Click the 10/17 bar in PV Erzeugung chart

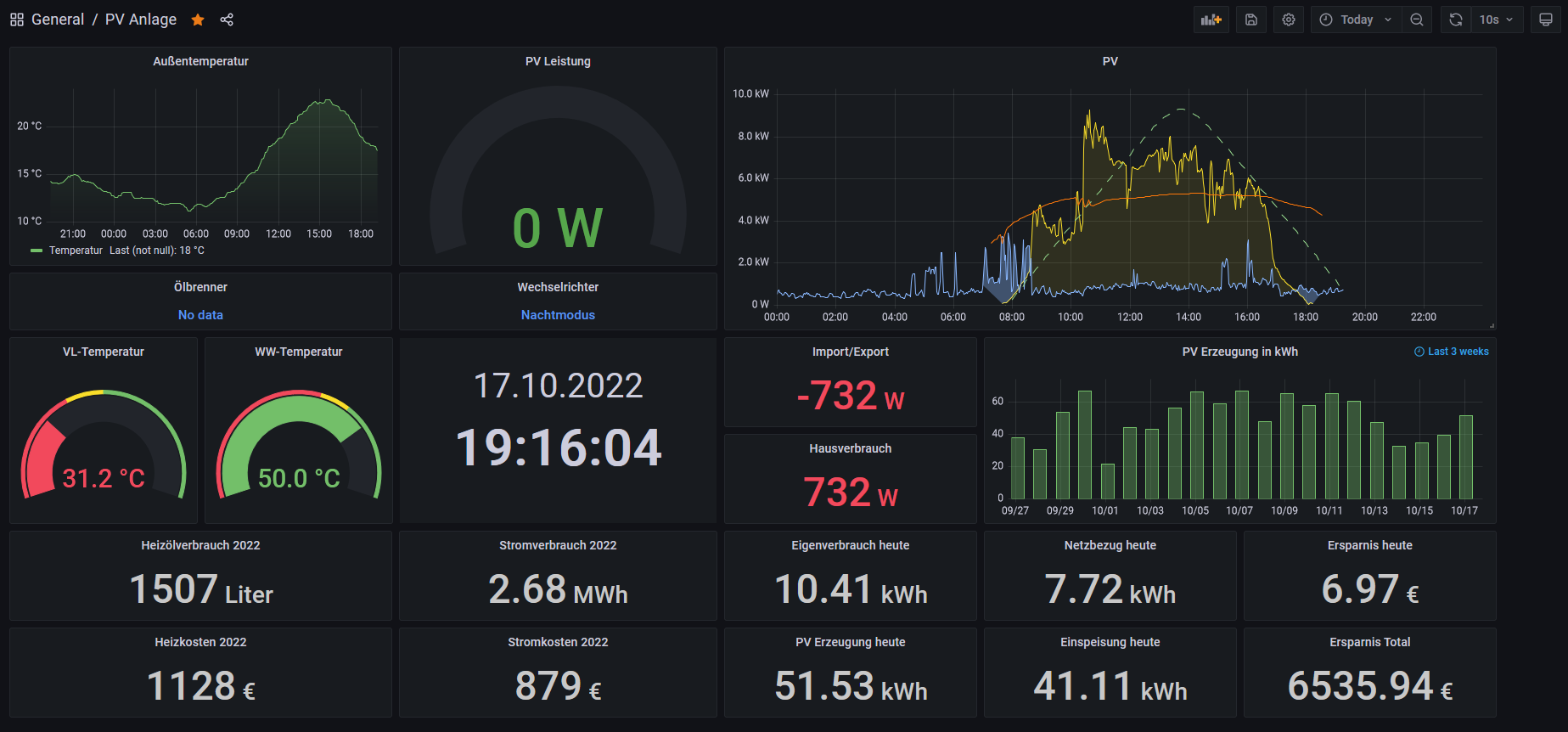click(1465, 457)
